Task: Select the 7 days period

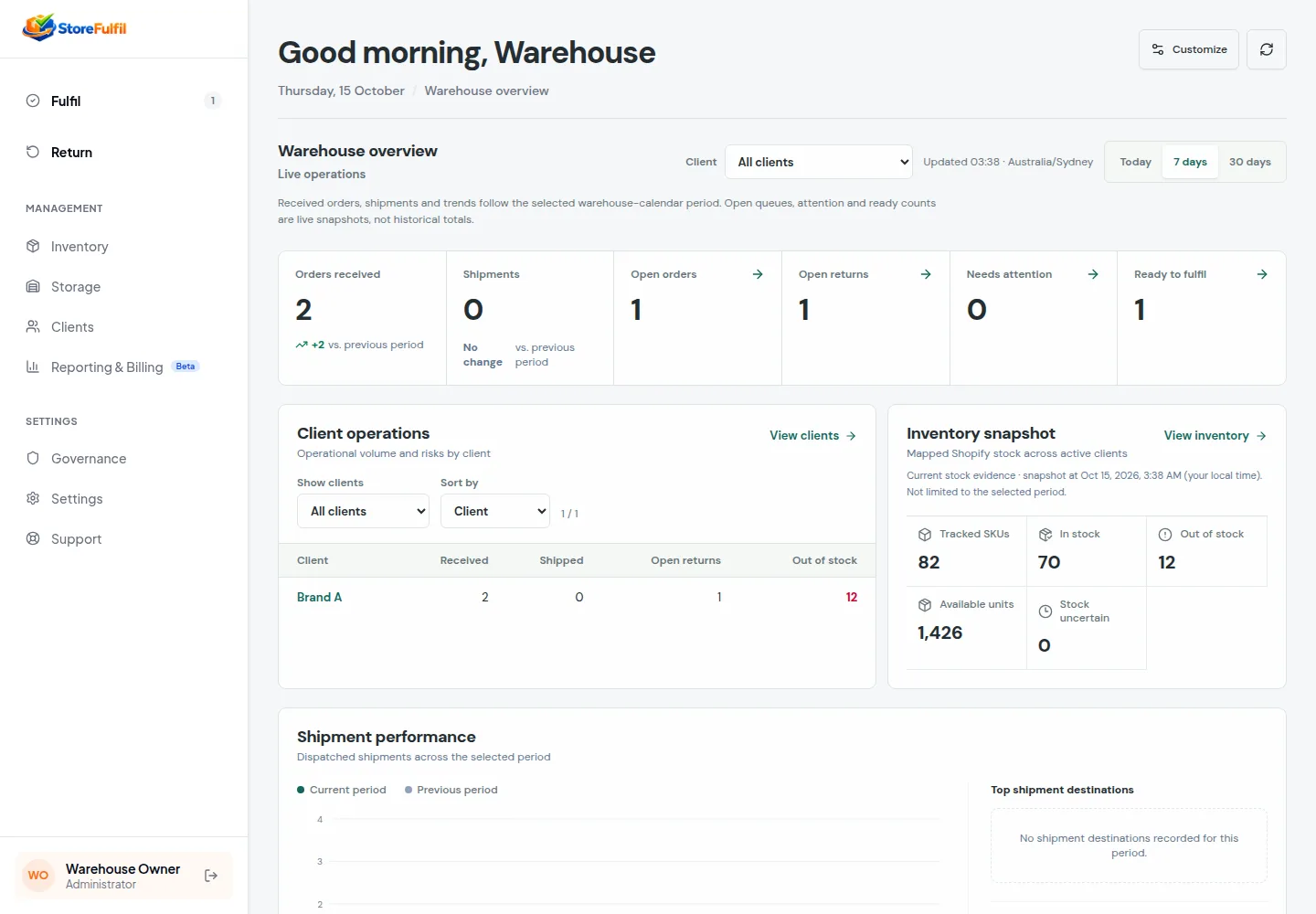Action: tap(1190, 162)
